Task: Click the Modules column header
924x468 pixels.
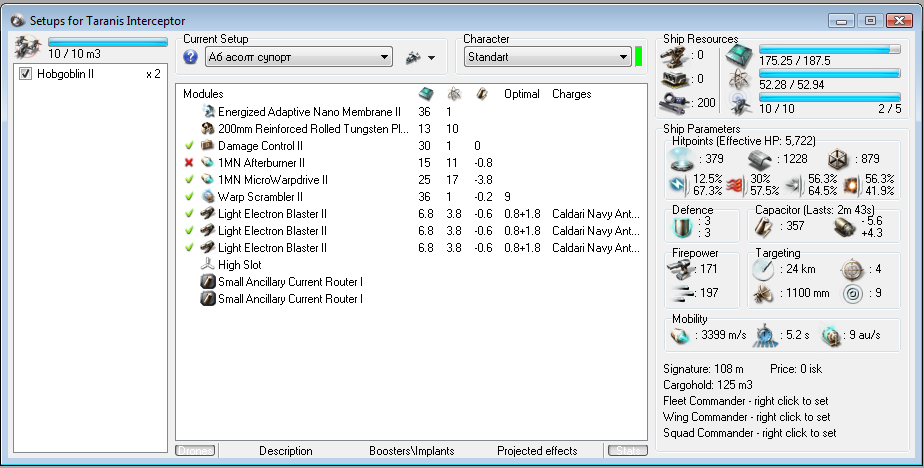Action: click(x=203, y=94)
